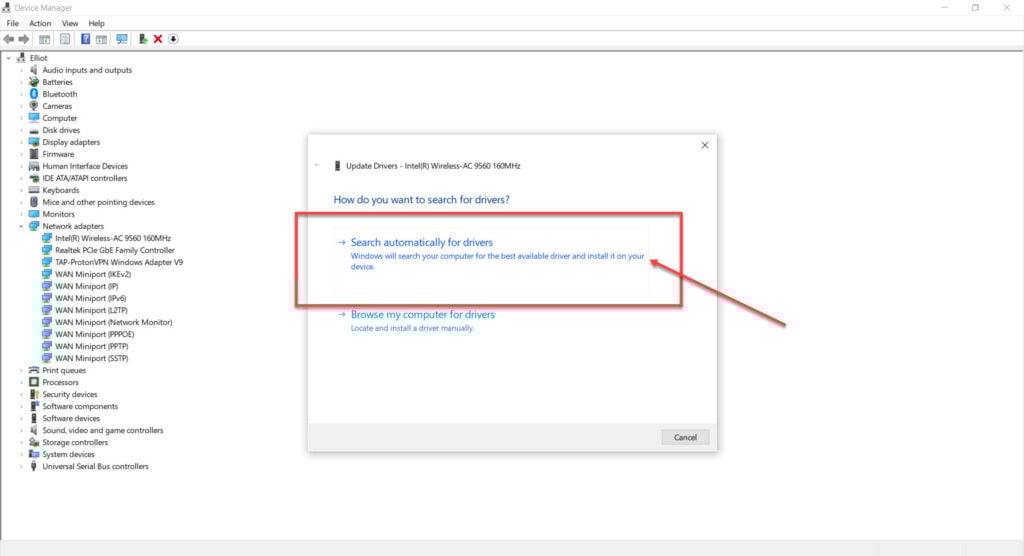Select WAN Miniport (L2TP)
Screen dimensions: 1024x556
click(91, 310)
